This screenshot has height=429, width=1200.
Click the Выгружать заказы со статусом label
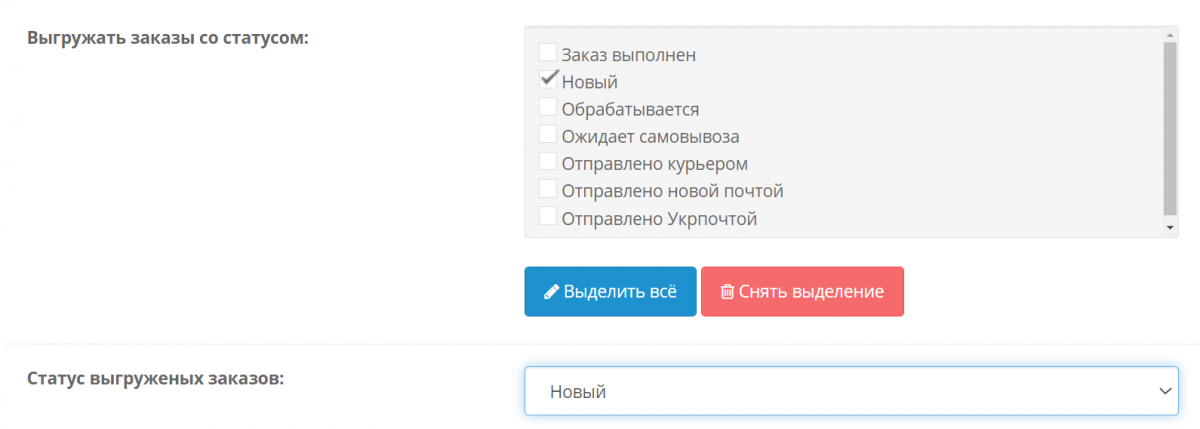click(169, 39)
